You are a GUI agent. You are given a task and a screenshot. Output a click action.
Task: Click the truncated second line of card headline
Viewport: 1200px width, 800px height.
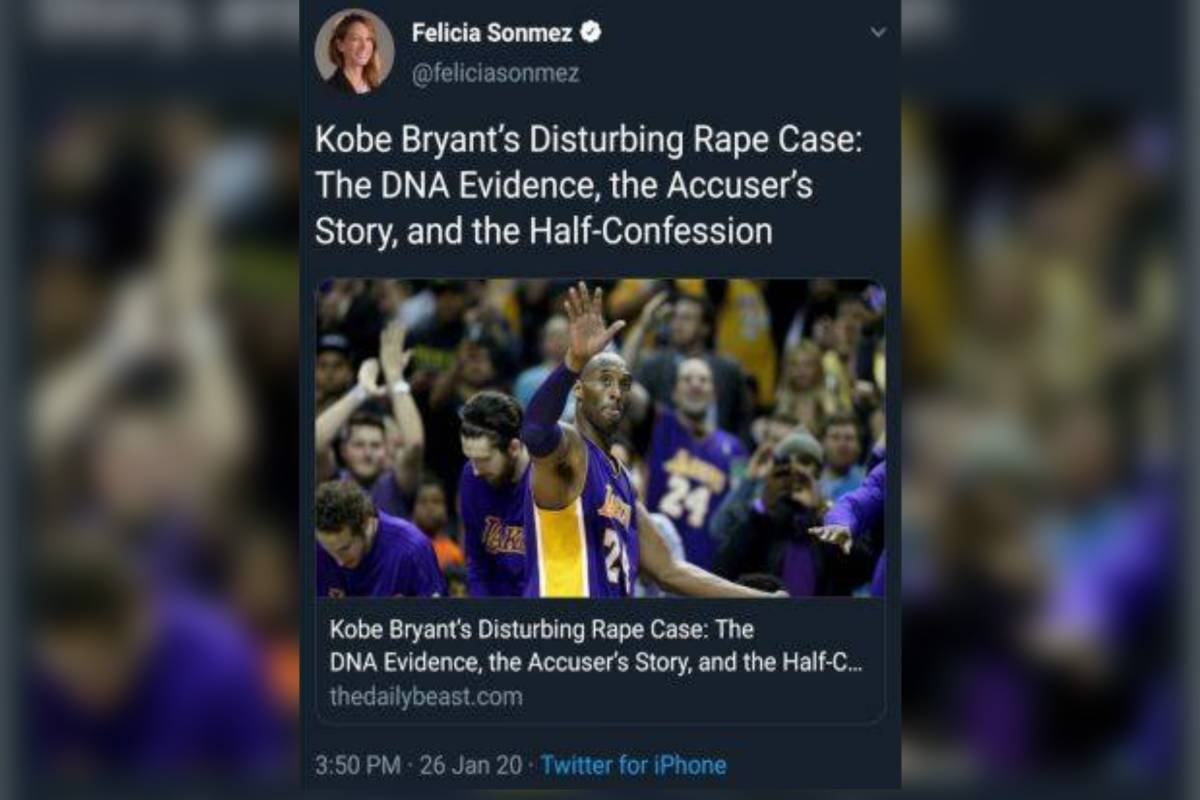[x=595, y=662]
